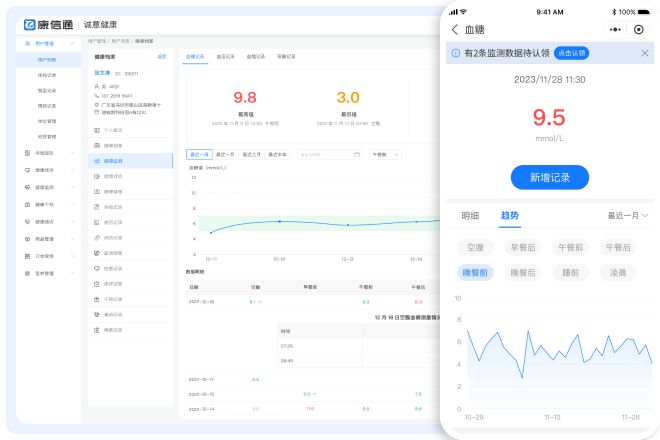Open the meal-time dropdown next to date field

(385, 155)
